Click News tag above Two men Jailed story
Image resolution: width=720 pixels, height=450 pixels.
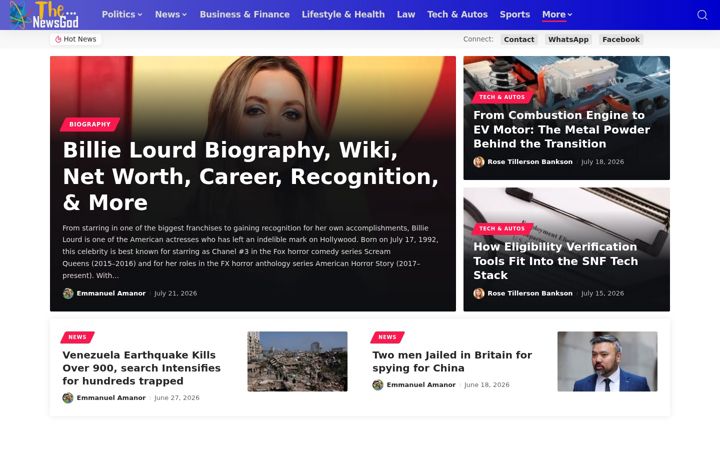pyautogui.click(x=387, y=337)
